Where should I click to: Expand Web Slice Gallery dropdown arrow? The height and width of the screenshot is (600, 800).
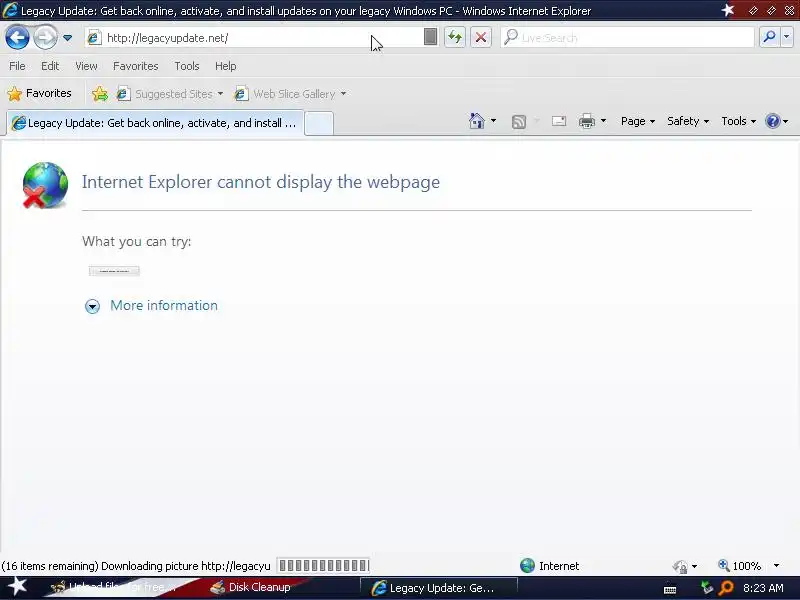[343, 94]
